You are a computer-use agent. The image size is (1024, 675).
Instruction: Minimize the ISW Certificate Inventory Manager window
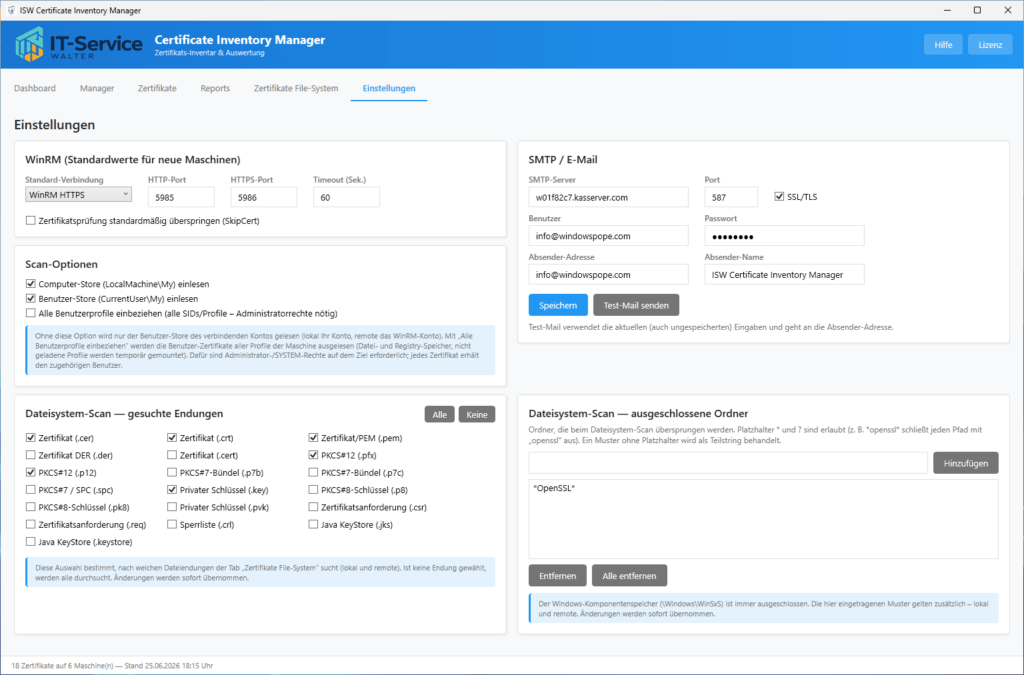tap(947, 10)
